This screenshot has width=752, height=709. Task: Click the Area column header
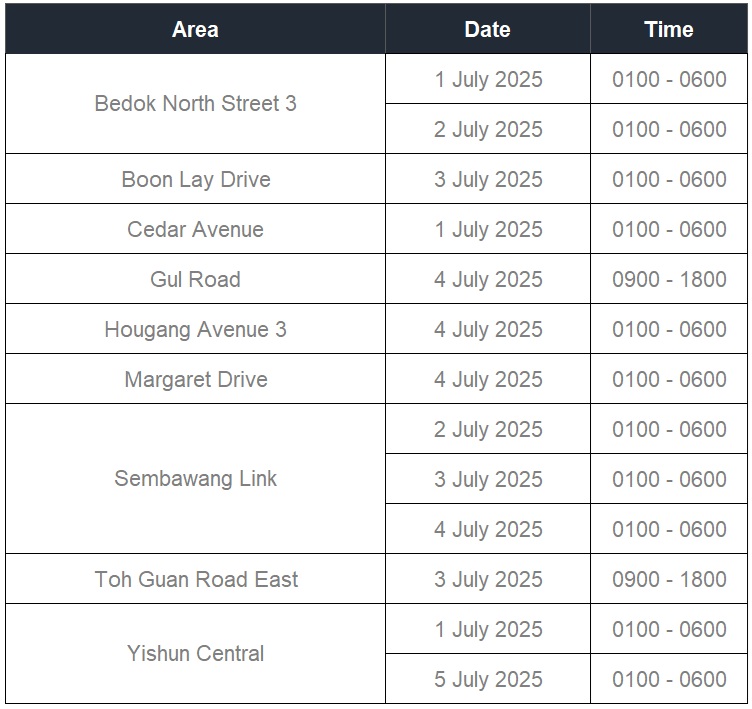tap(195, 29)
